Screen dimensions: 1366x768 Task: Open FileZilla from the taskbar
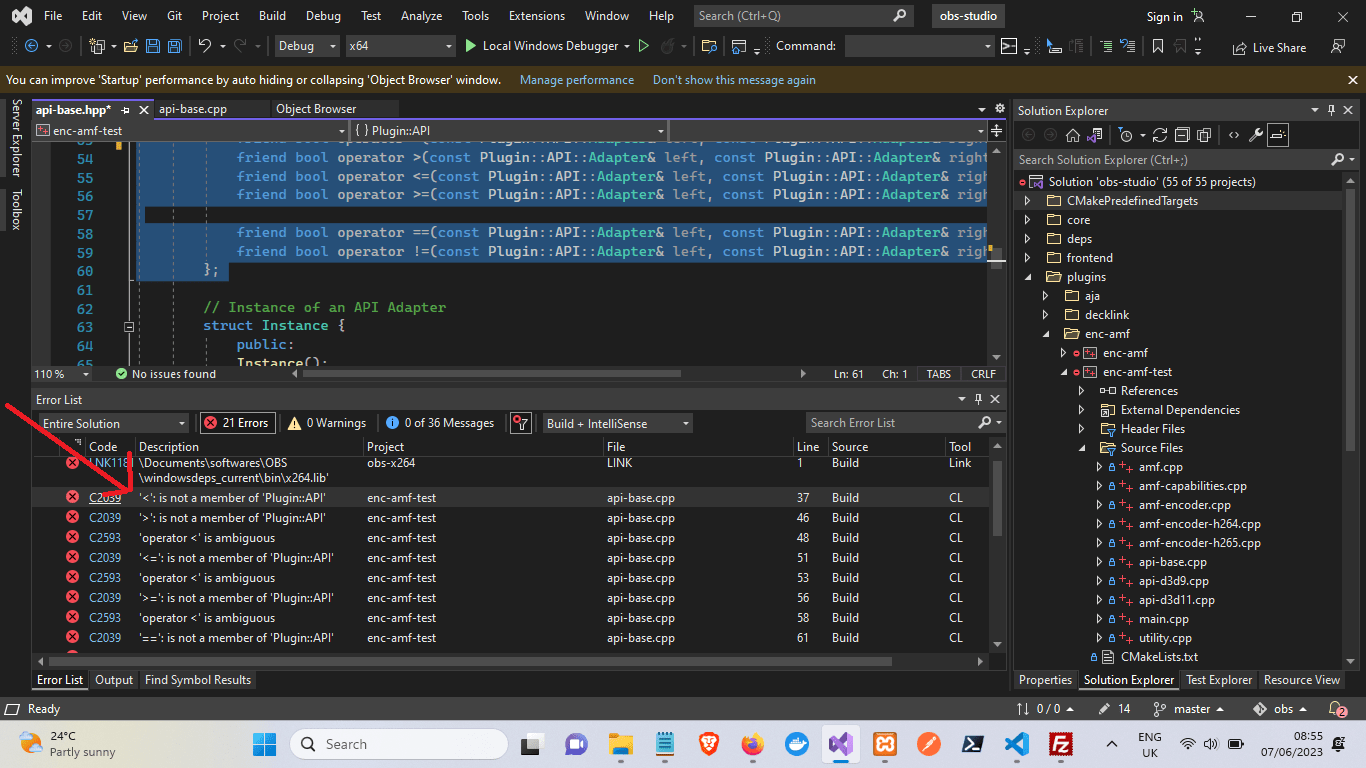(1061, 744)
